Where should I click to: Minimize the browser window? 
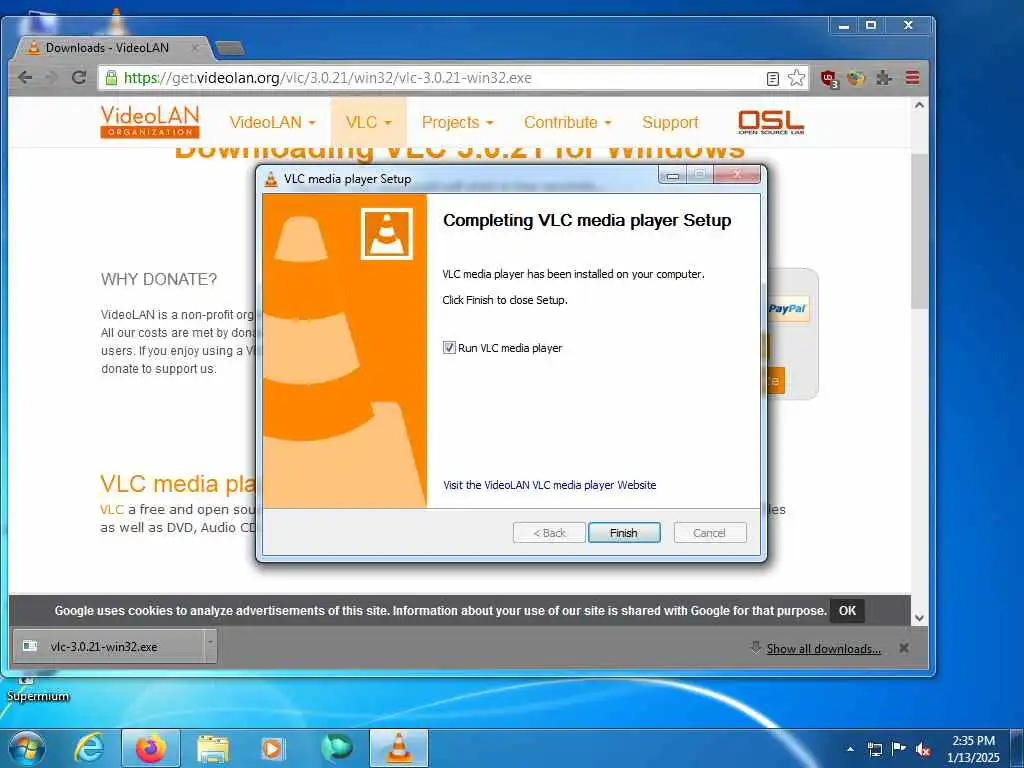[x=844, y=25]
